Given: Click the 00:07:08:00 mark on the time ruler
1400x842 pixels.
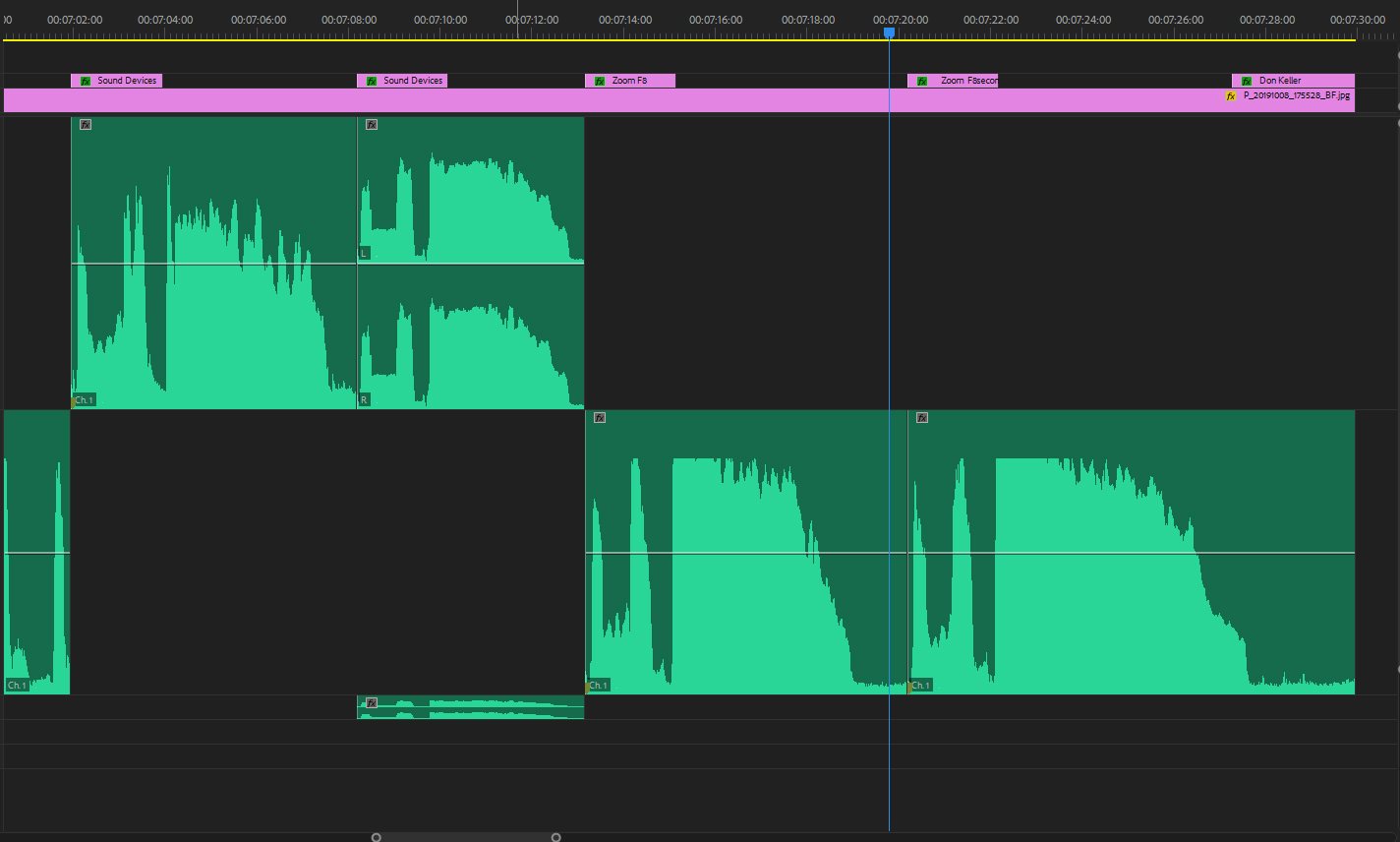Looking at the screenshot, I should 349,20.
